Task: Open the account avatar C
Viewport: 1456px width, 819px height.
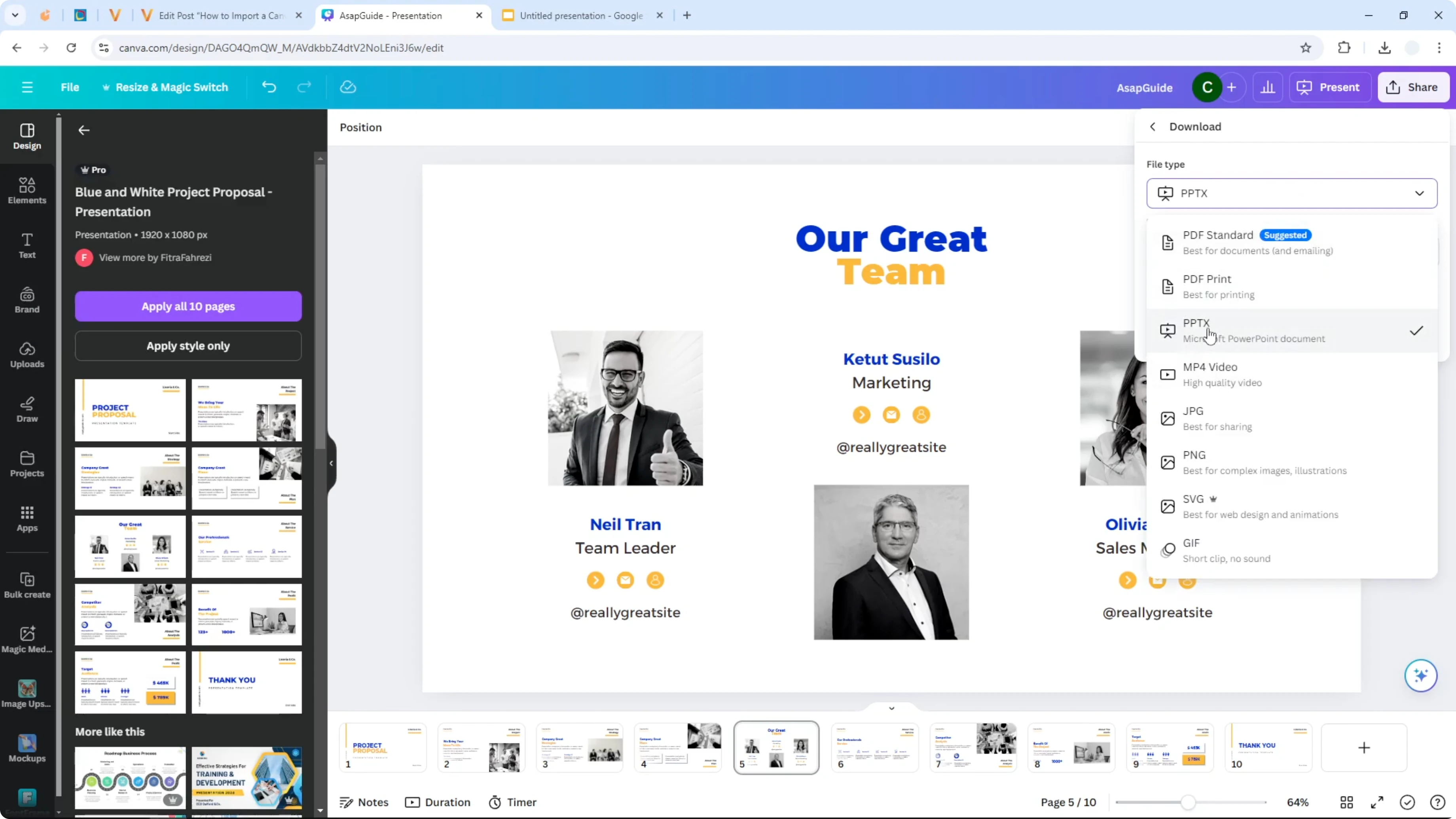Action: click(1207, 87)
